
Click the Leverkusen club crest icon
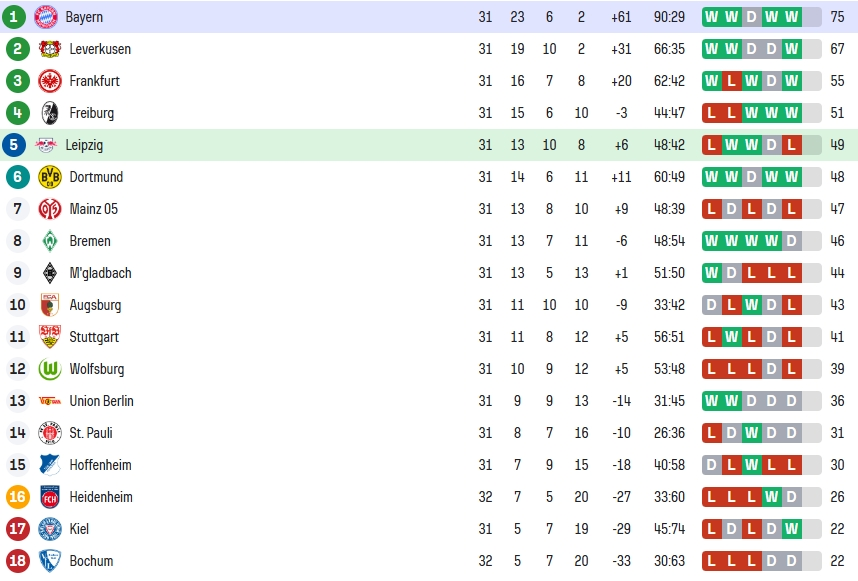pos(50,49)
